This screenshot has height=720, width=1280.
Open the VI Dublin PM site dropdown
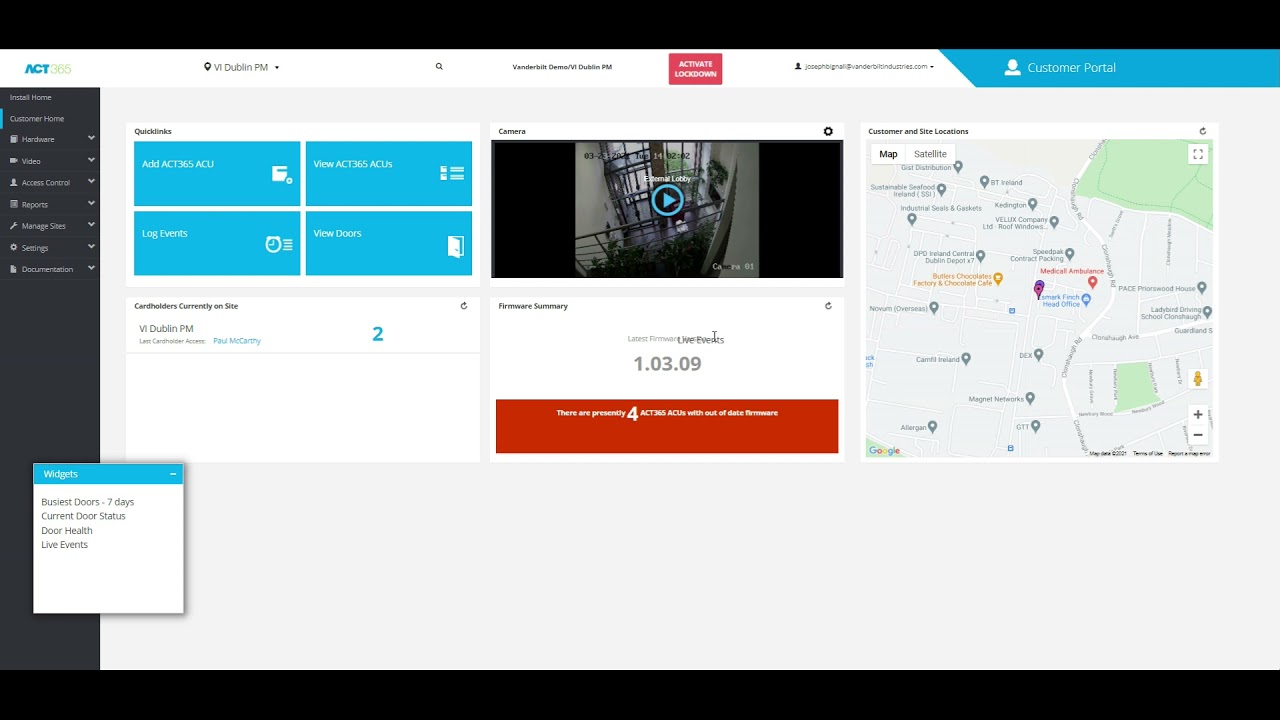[242, 67]
